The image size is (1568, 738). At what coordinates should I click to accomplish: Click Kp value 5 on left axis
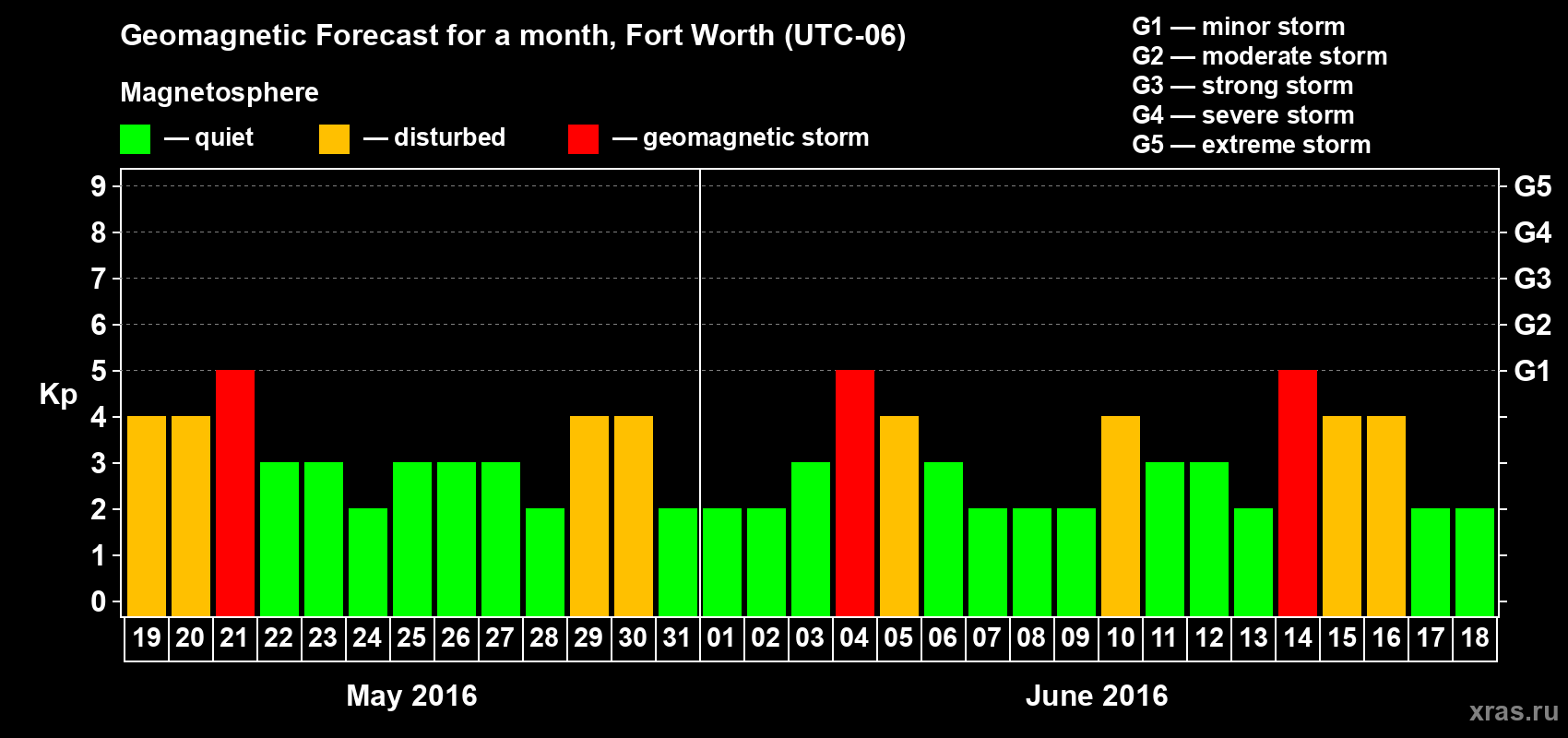coord(99,371)
